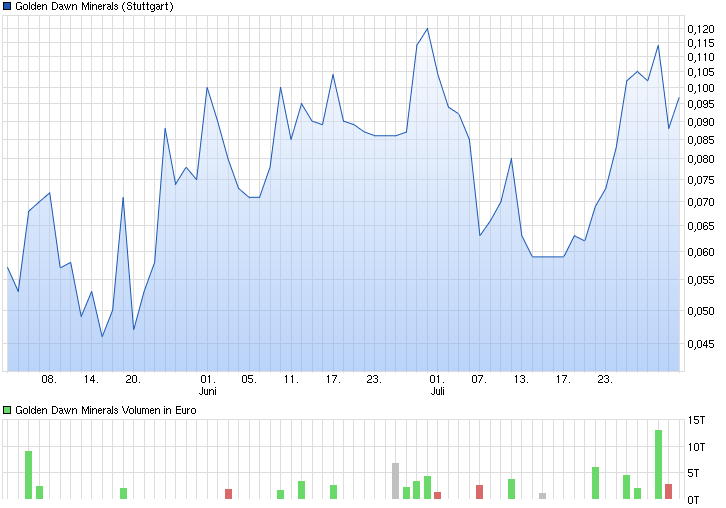Click the 0,120 price axis label
The height and width of the screenshot is (508, 726).
(x=701, y=29)
